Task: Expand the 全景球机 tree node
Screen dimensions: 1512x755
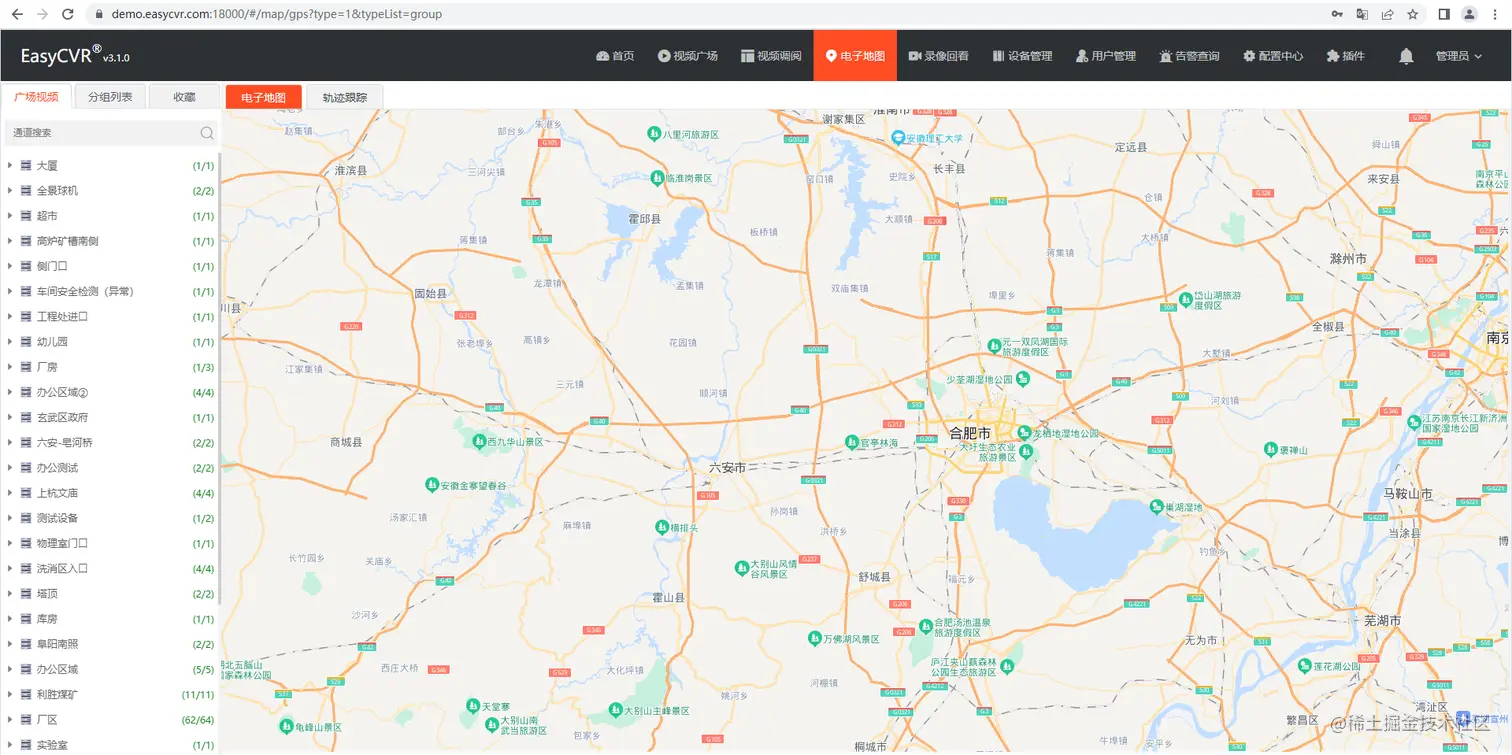Action: click(x=10, y=190)
